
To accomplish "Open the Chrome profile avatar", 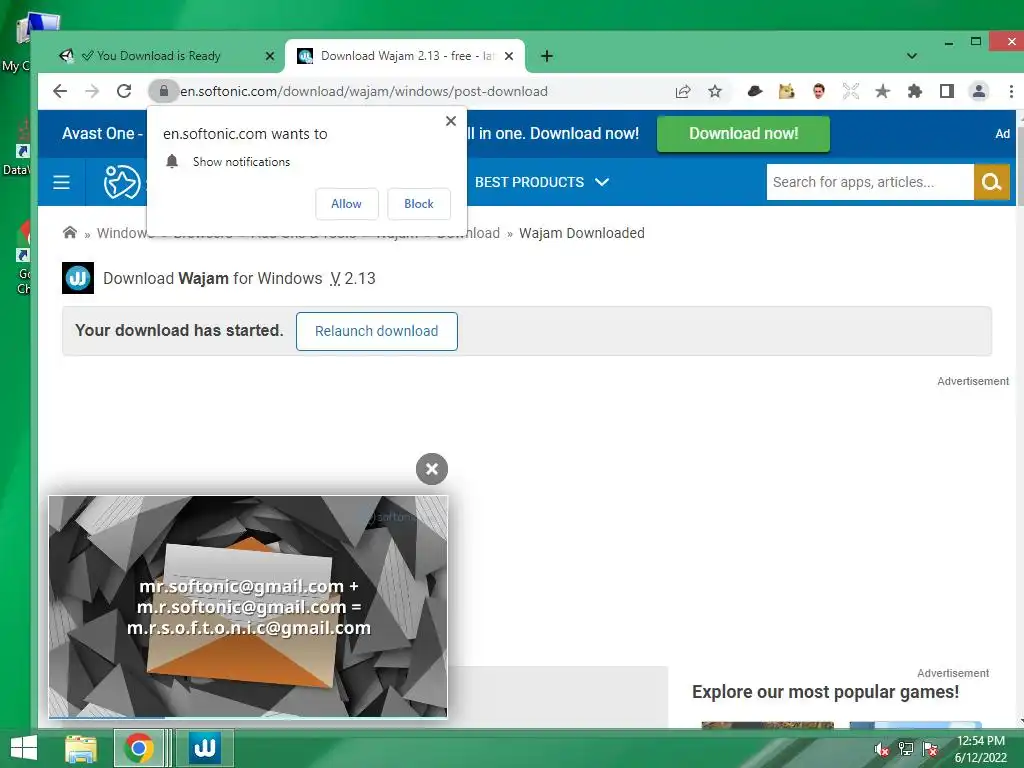I will point(979,91).
